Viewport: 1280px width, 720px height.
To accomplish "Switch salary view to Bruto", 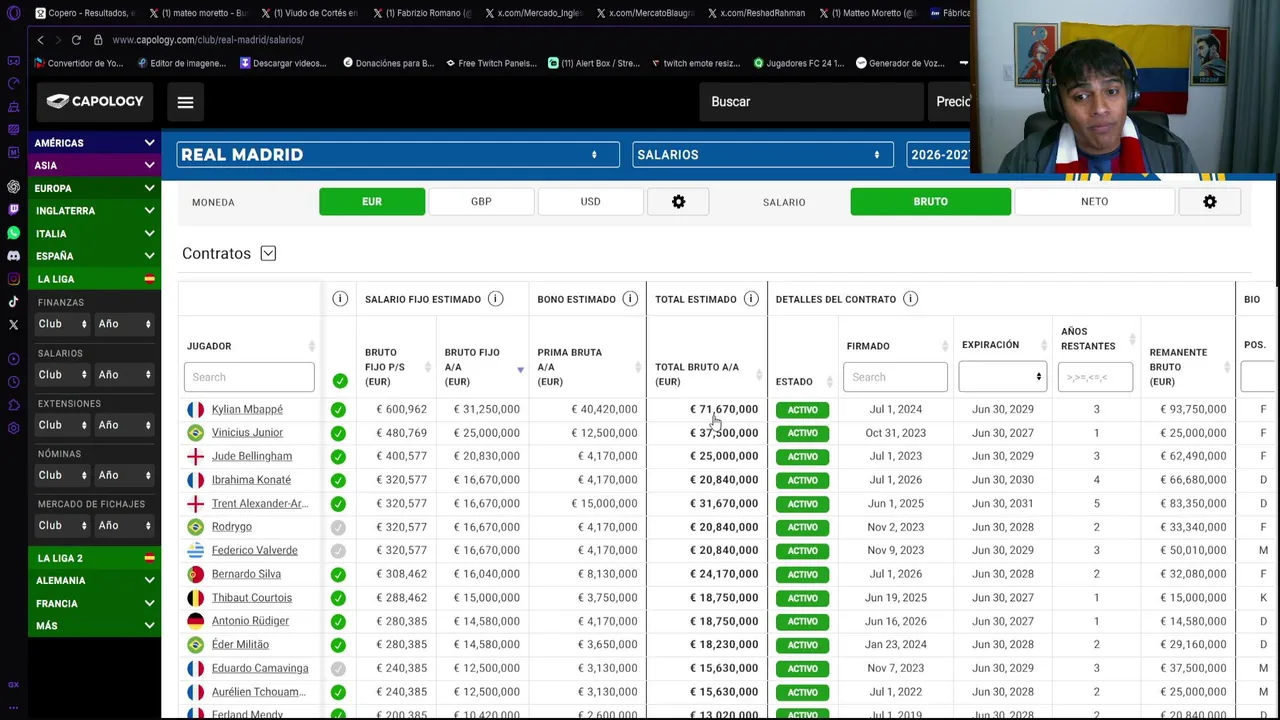I will click(x=930, y=202).
